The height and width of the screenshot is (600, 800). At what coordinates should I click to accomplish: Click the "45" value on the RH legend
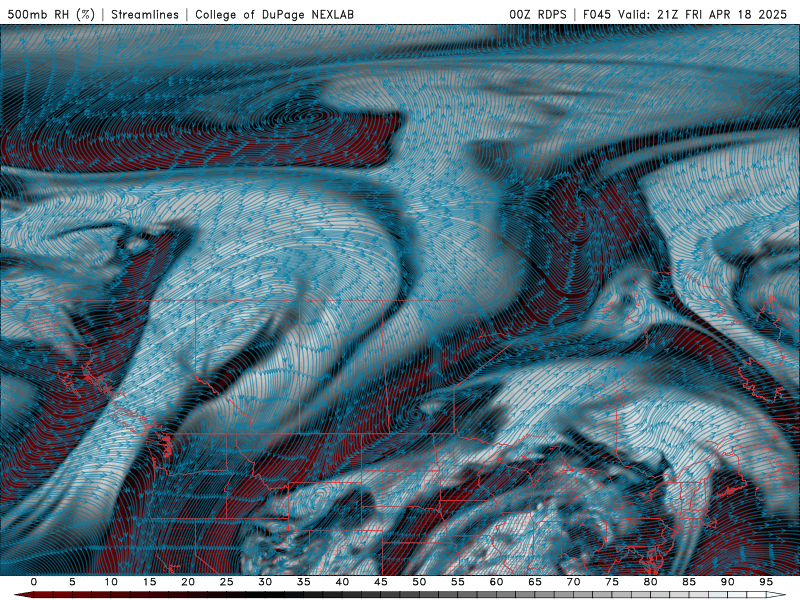[381, 582]
